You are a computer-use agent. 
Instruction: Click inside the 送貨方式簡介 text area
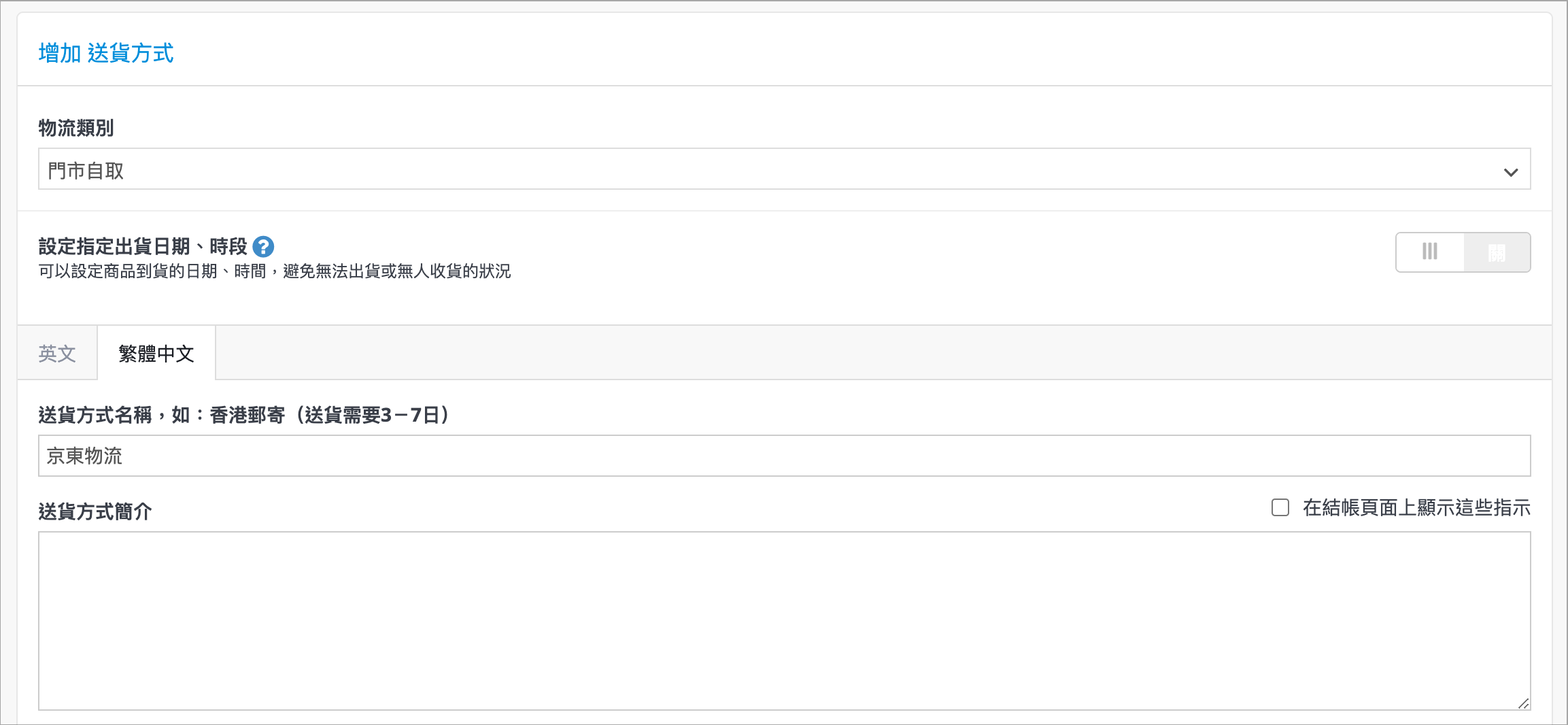784,621
